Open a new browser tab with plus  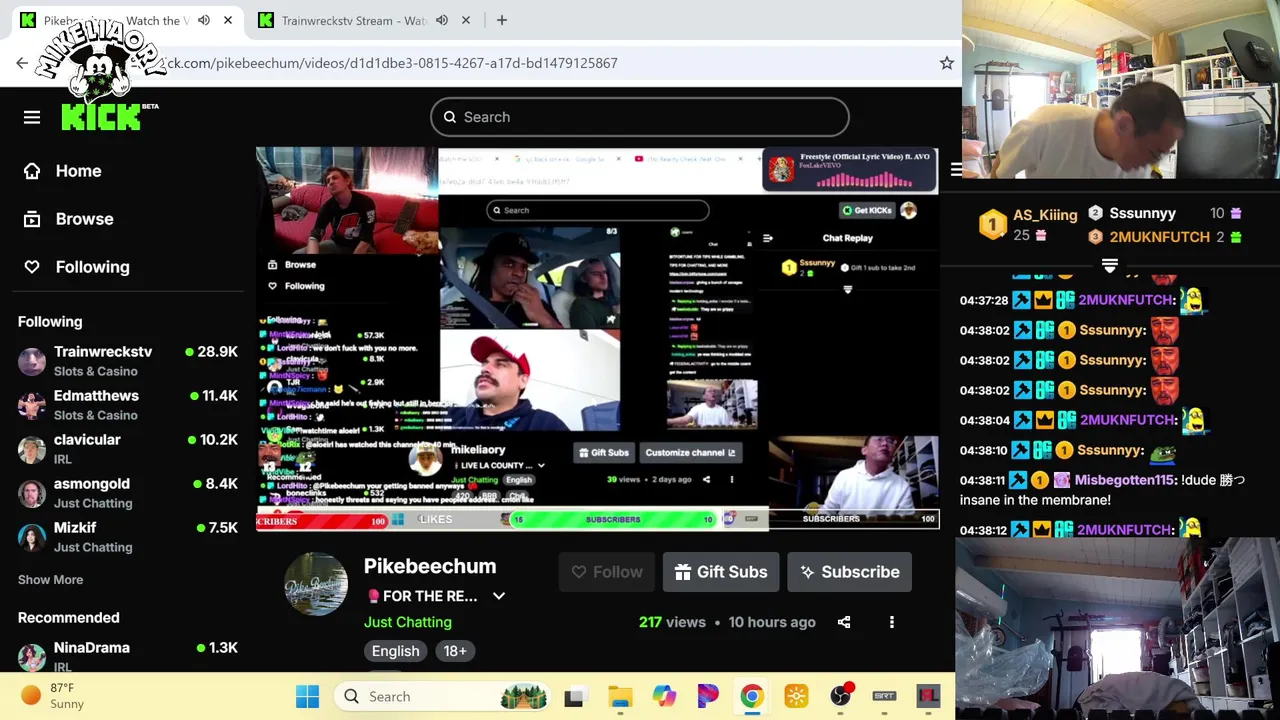pos(502,20)
